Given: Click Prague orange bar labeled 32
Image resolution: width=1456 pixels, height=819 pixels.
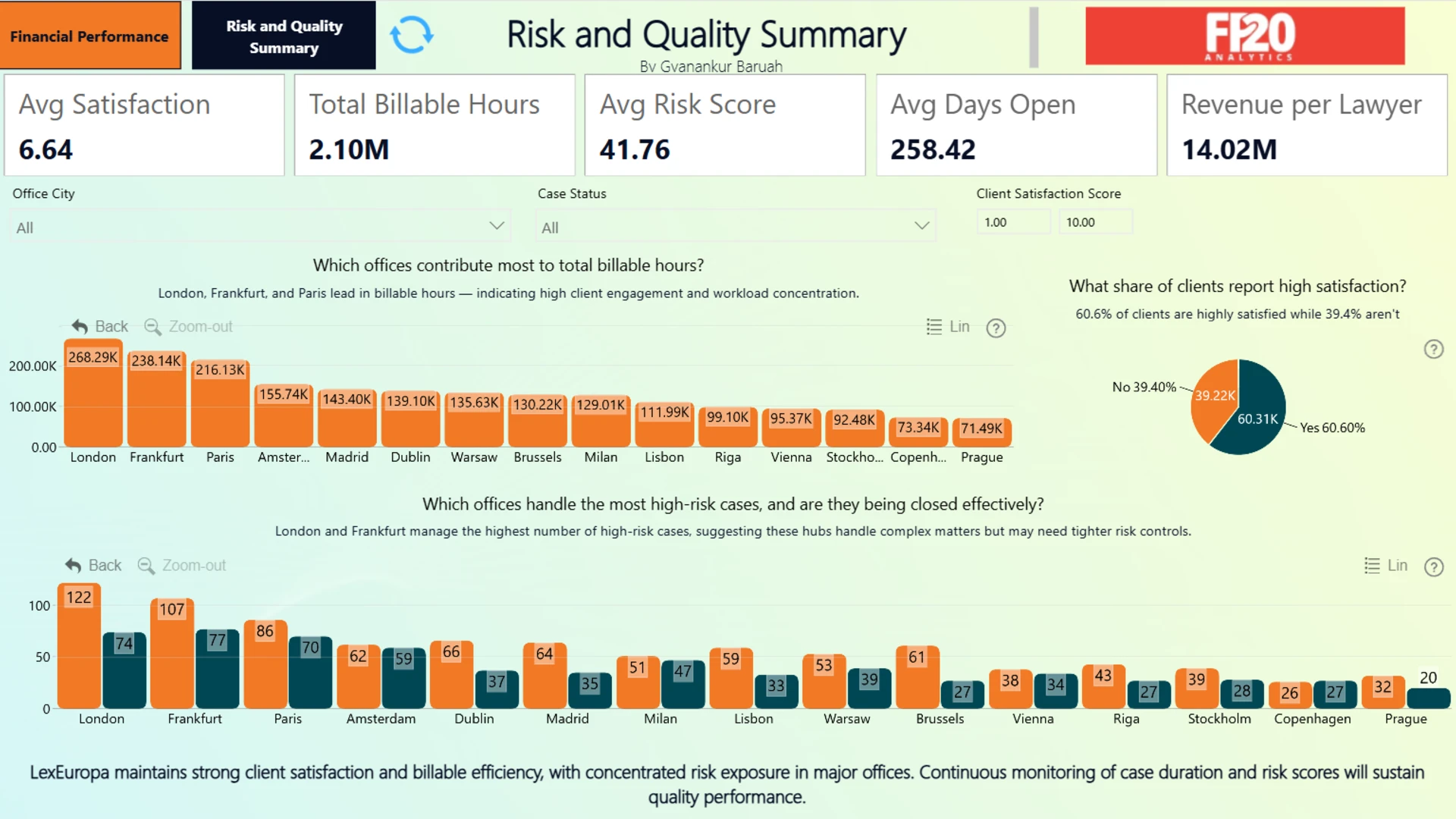Looking at the screenshot, I should 1383,692.
